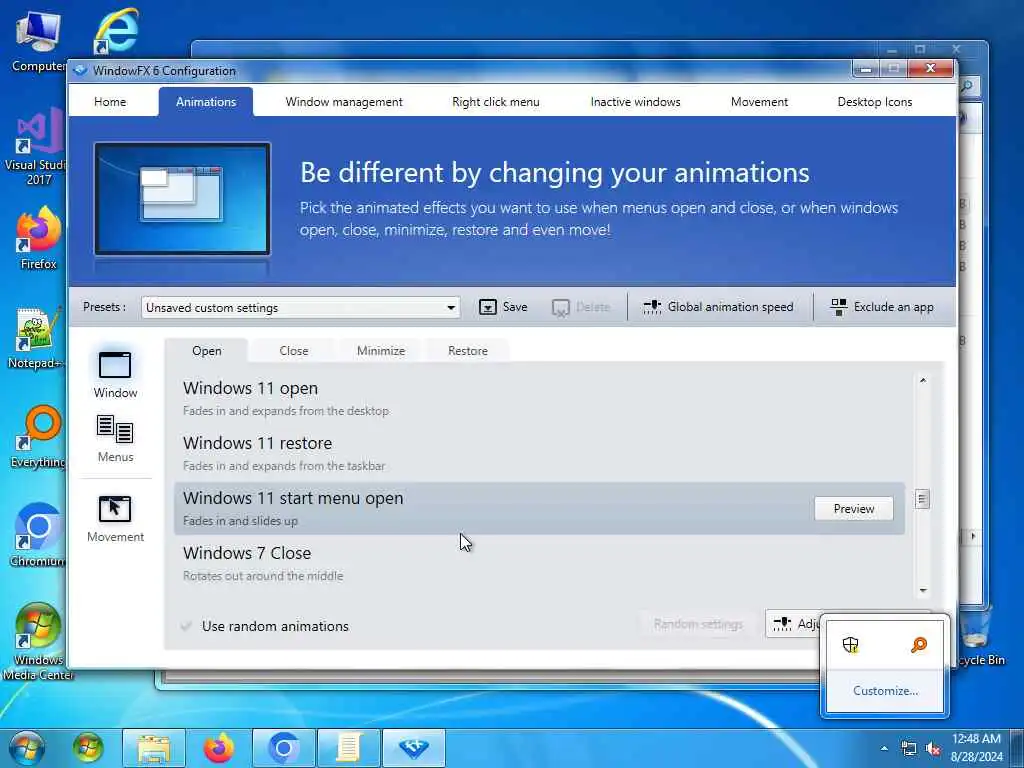Select the Internet Explorer desktop shortcut
This screenshot has height=768, width=1024.
(x=117, y=31)
